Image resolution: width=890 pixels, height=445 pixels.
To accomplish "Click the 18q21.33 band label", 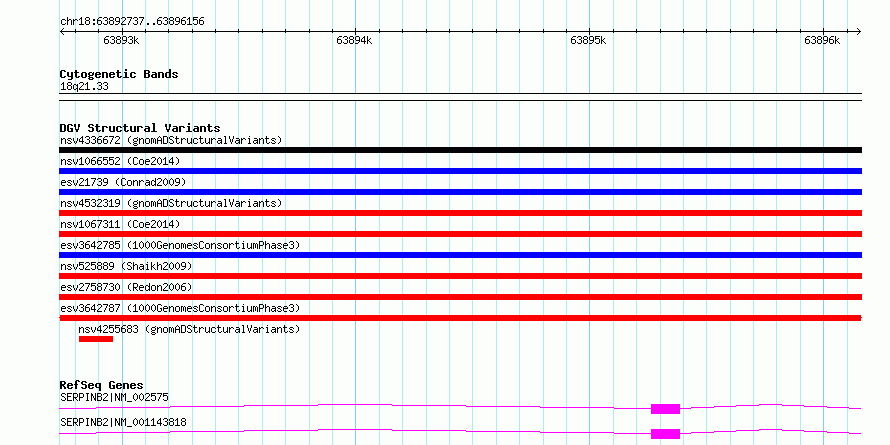I will click(84, 87).
